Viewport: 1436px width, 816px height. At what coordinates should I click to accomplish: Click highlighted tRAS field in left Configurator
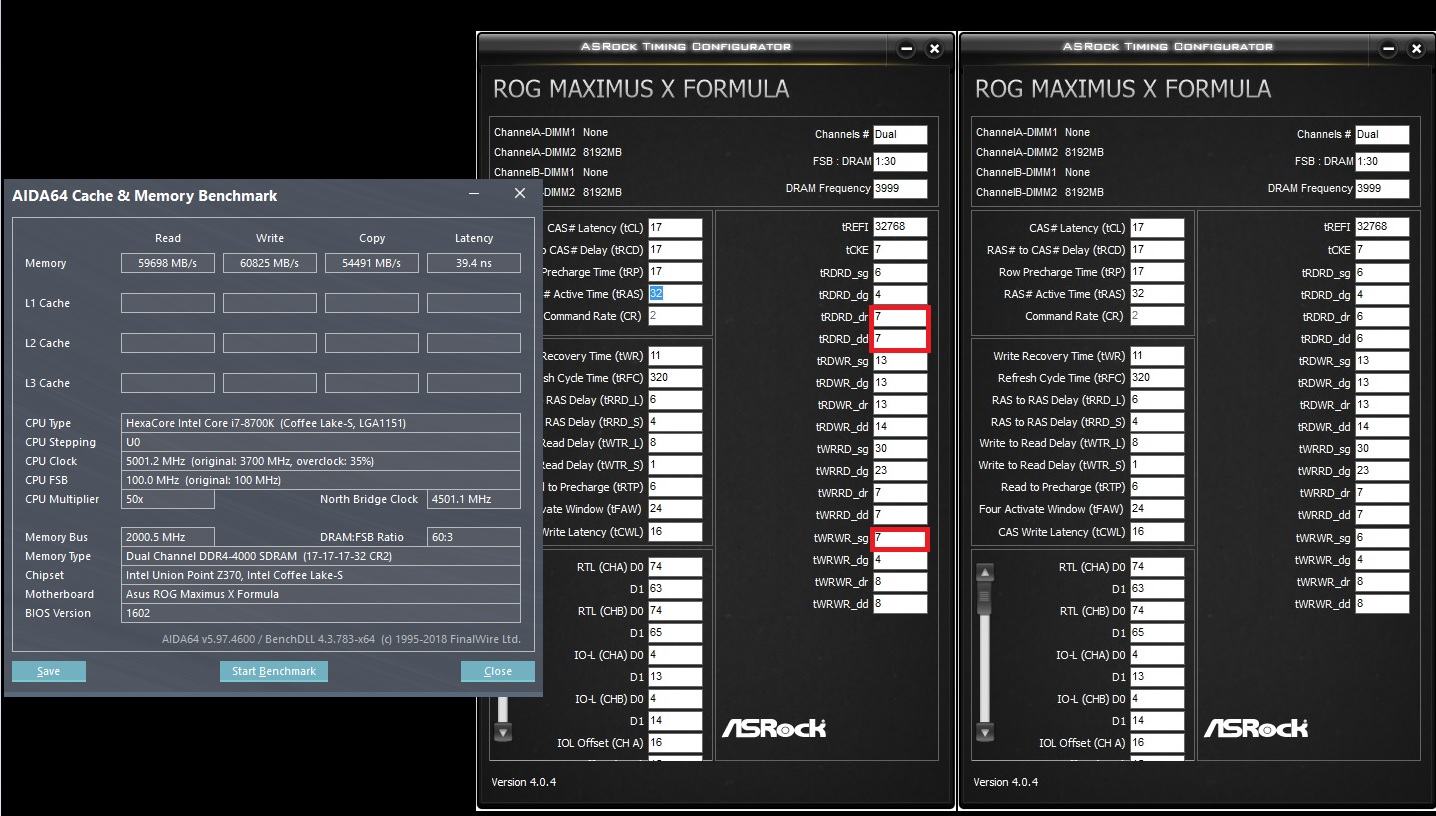pyautogui.click(x=675, y=294)
